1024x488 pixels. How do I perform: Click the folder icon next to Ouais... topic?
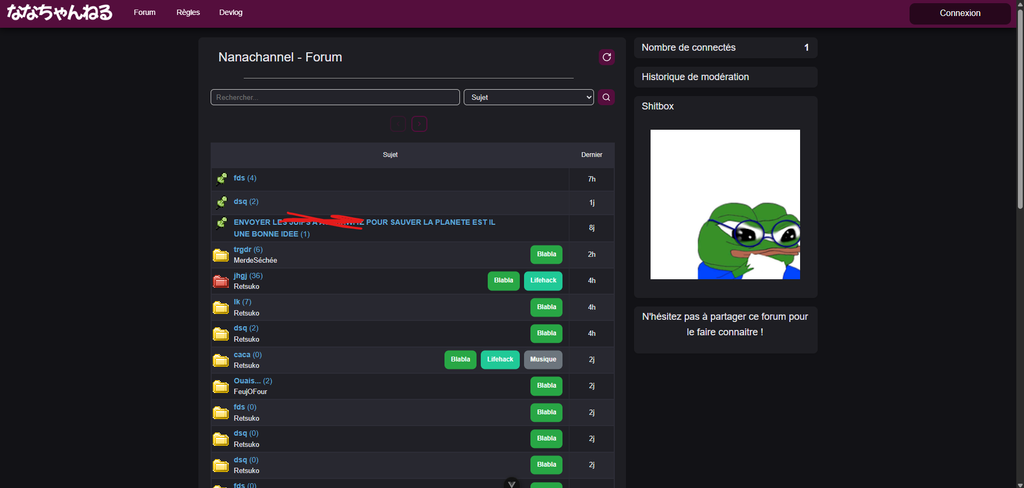(x=221, y=386)
